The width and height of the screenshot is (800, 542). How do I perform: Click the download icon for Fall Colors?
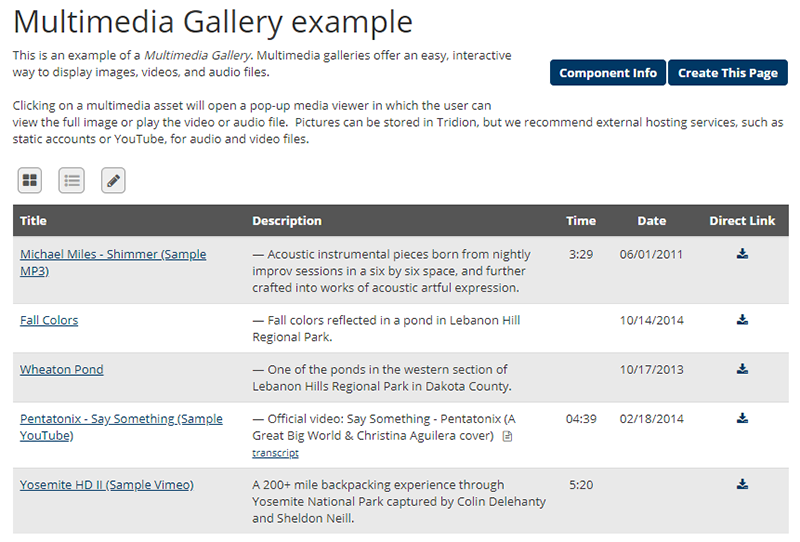point(742,320)
